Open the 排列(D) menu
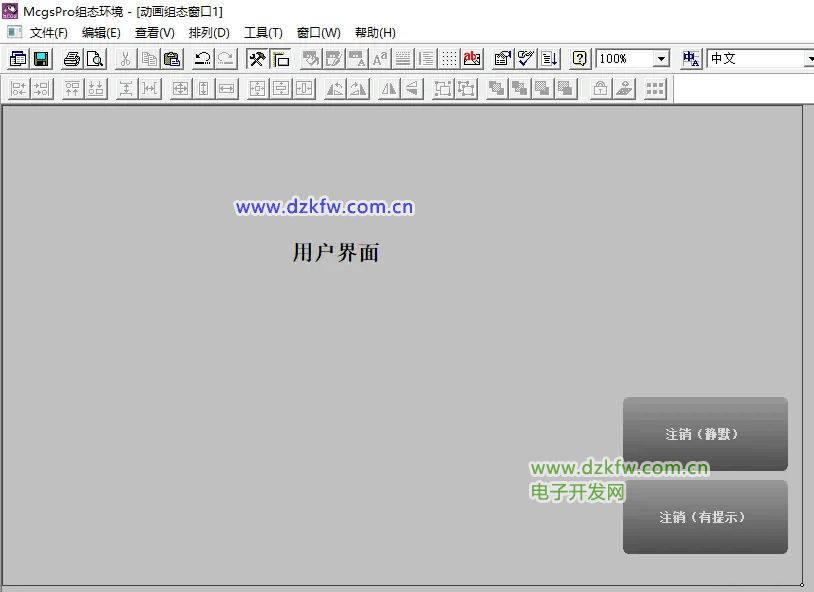The height and width of the screenshot is (592, 814). 209,33
